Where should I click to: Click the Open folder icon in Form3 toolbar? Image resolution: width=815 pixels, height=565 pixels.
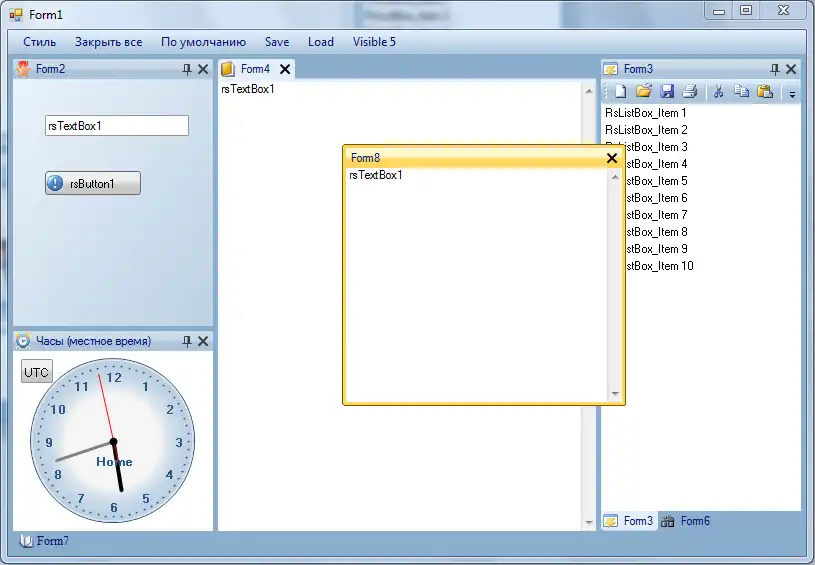pyautogui.click(x=643, y=91)
